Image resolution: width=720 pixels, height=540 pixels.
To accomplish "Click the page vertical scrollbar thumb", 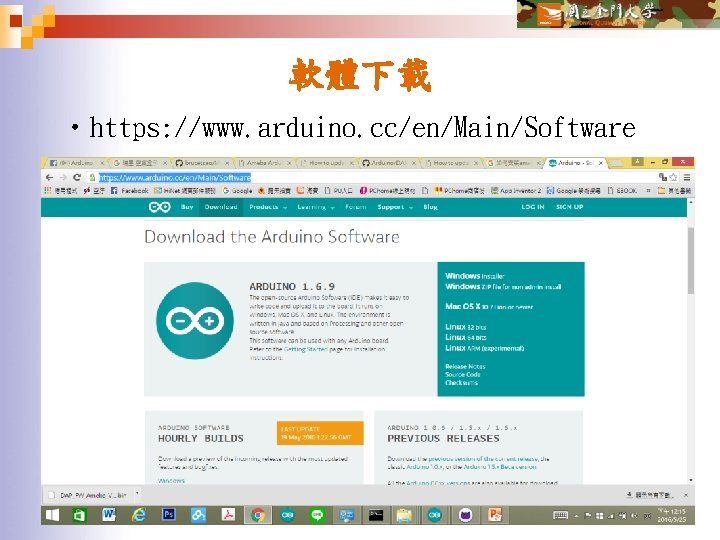I will click(x=691, y=261).
